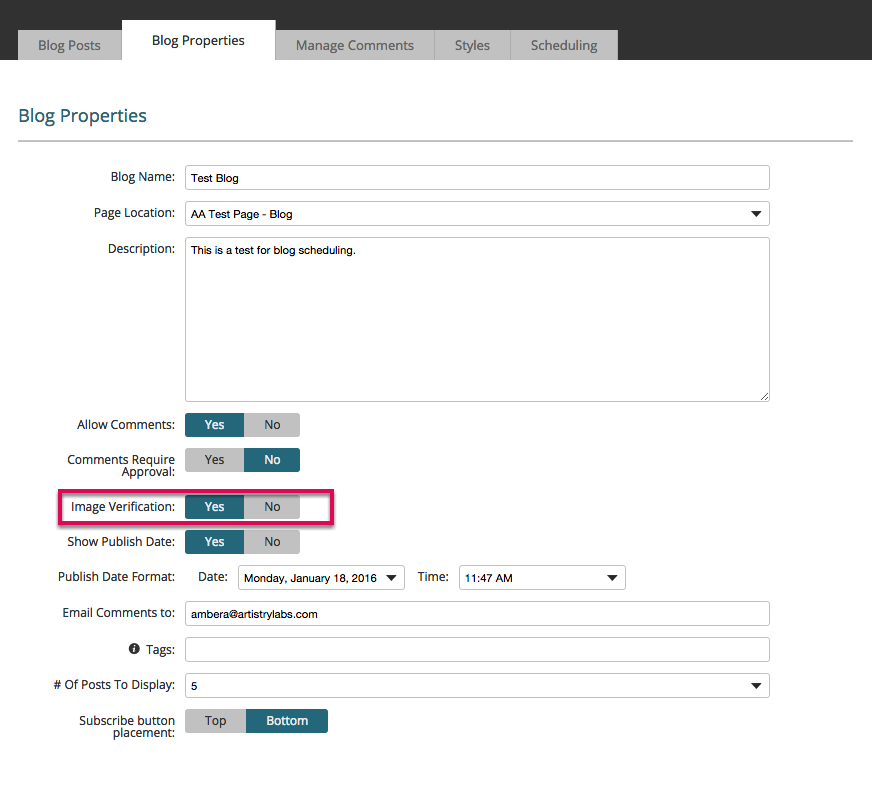The width and height of the screenshot is (872, 791).
Task: Open the Styles tab
Action: 472,45
